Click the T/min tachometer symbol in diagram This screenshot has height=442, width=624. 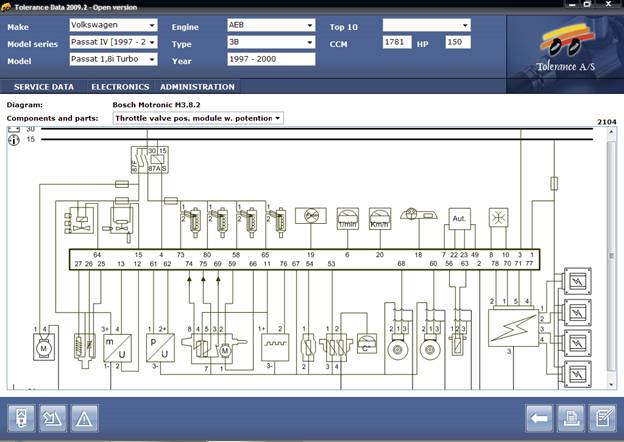coord(347,218)
